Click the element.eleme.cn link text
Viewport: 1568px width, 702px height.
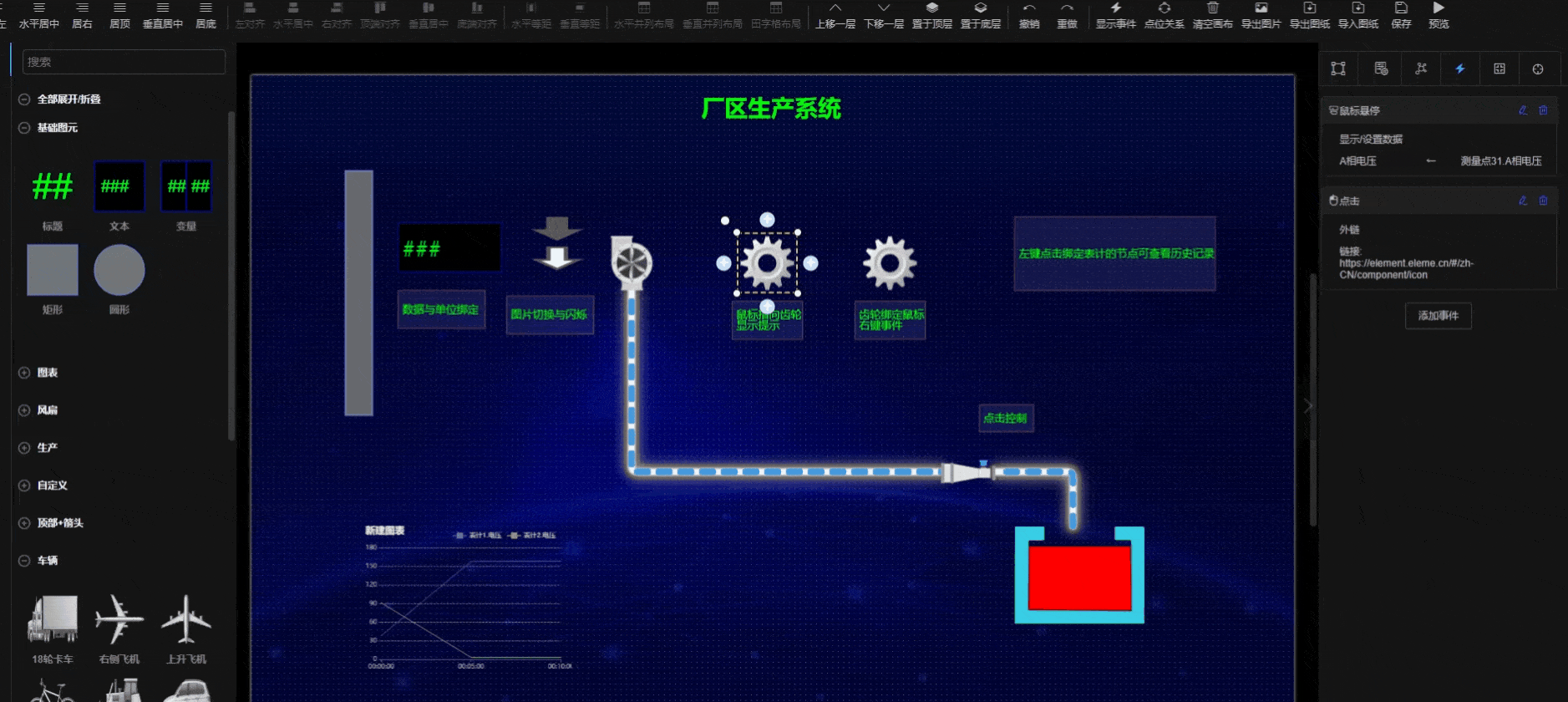pyautogui.click(x=1406, y=269)
